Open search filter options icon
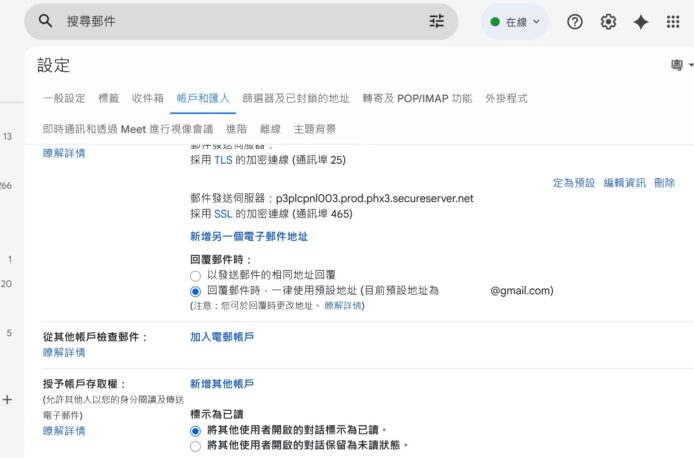This screenshot has width=694, height=458. pos(437,21)
